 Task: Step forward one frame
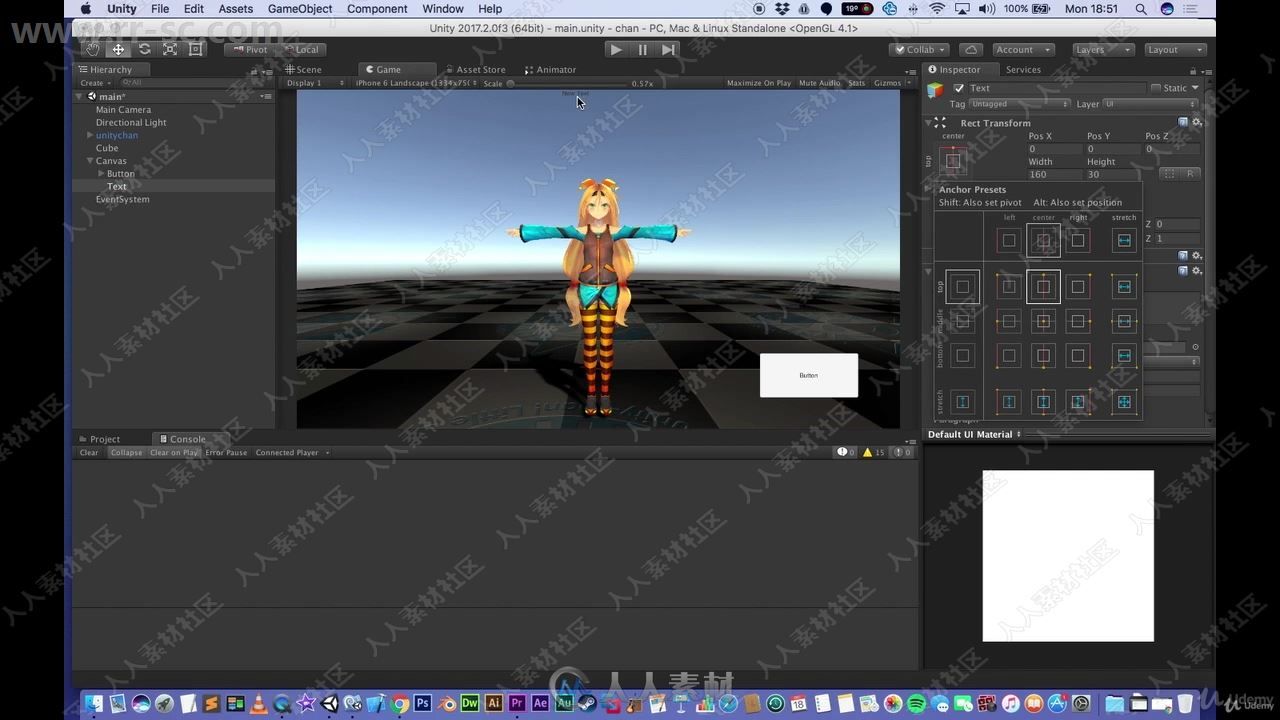coord(668,49)
